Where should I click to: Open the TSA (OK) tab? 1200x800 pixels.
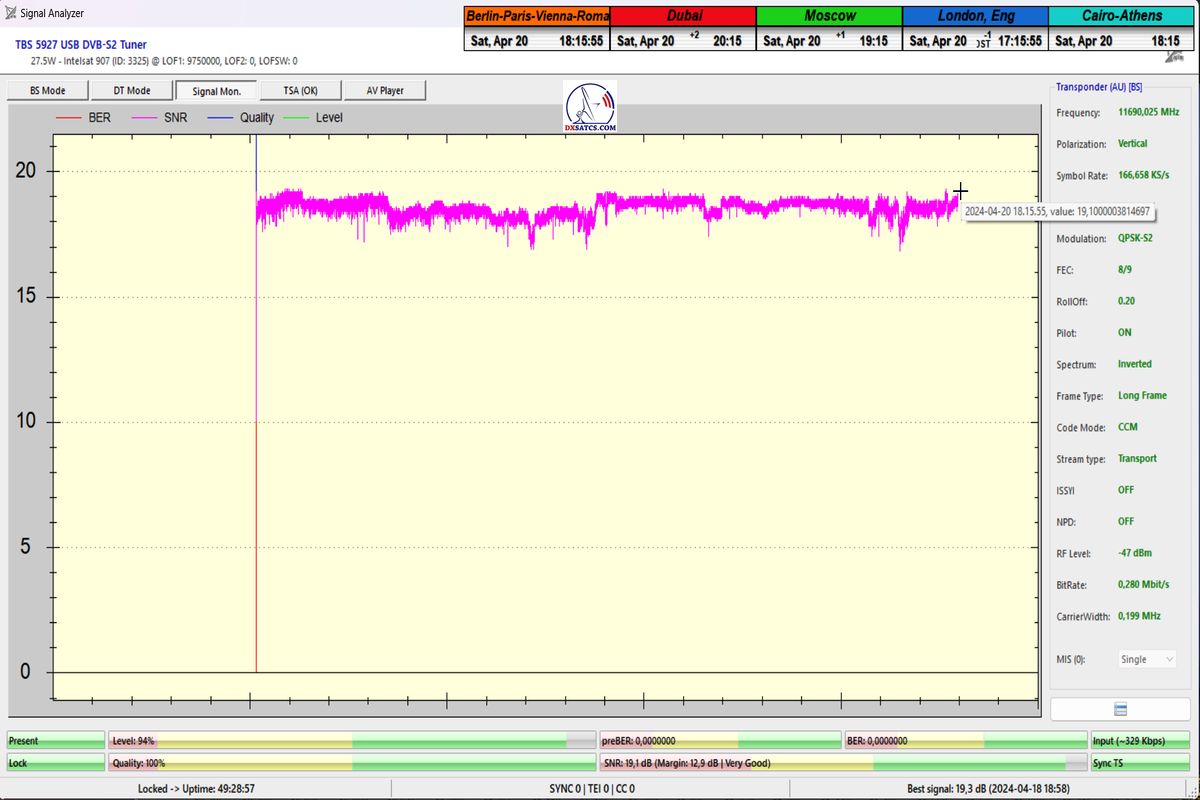tap(300, 91)
